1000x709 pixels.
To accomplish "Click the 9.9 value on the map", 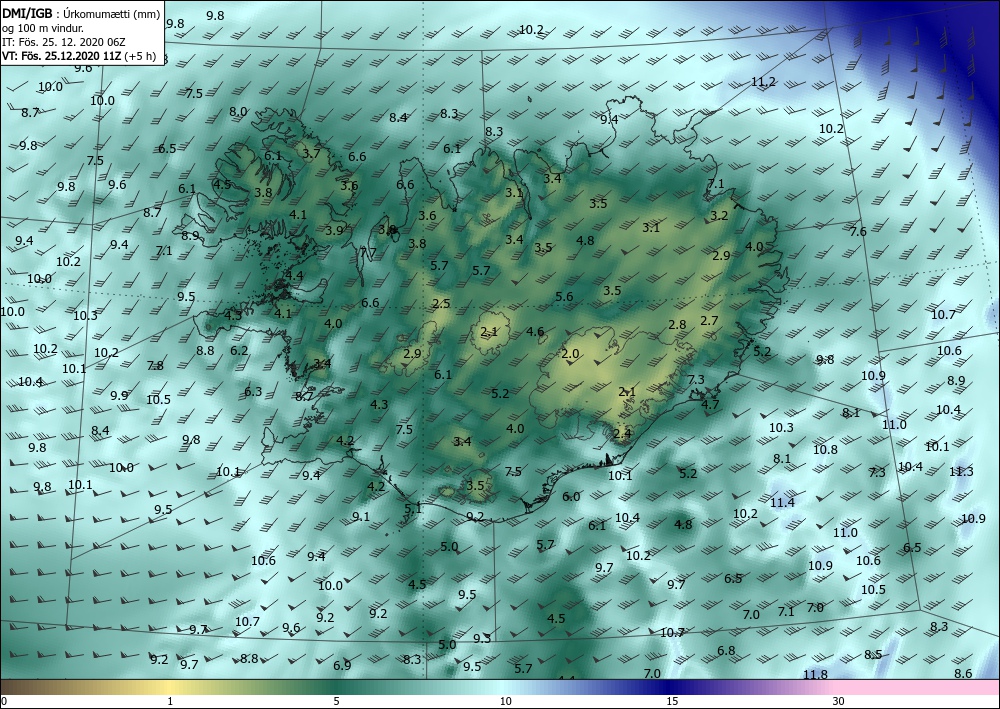I will (119, 396).
